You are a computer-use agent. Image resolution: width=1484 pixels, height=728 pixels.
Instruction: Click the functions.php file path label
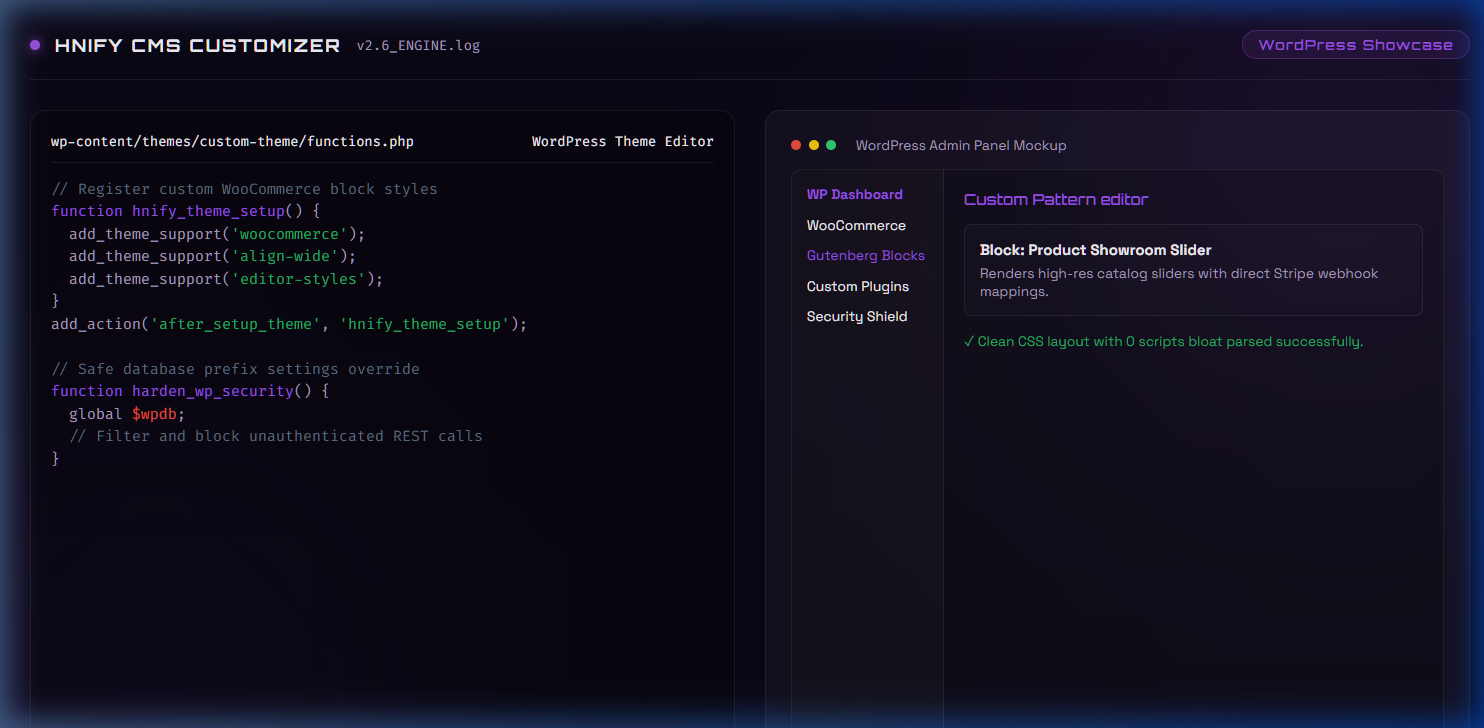point(232,142)
